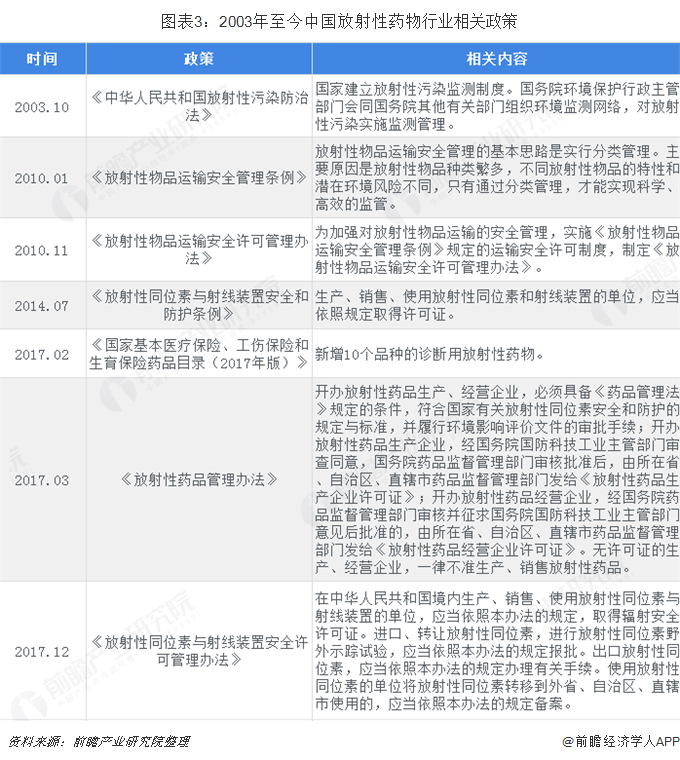Select the 政策 column header
Image resolution: width=680 pixels, height=760 pixels.
[198, 59]
